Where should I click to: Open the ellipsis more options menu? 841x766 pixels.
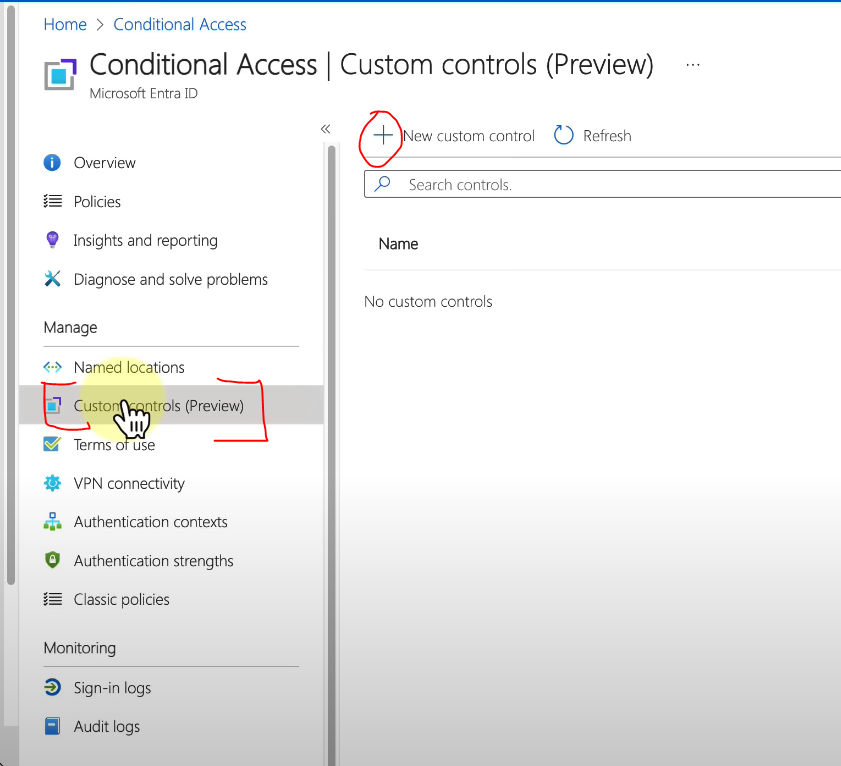coord(693,65)
